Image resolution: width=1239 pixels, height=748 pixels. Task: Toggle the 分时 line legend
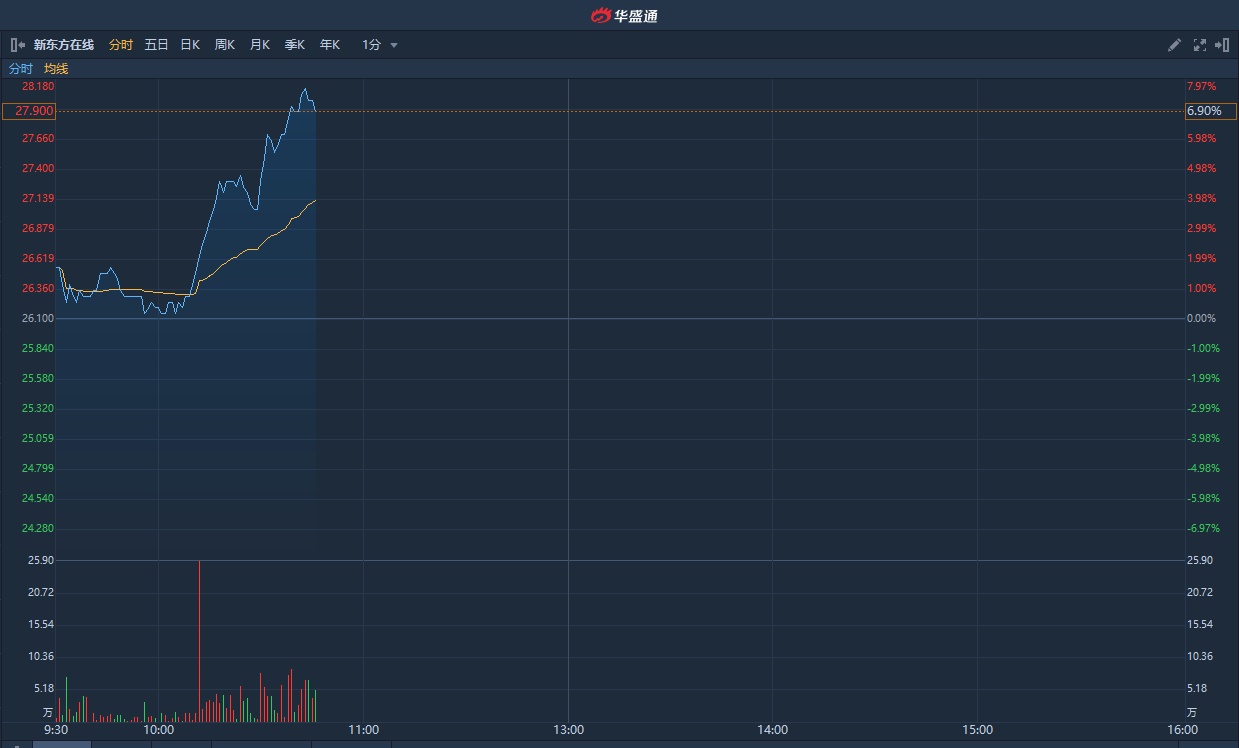pos(20,69)
